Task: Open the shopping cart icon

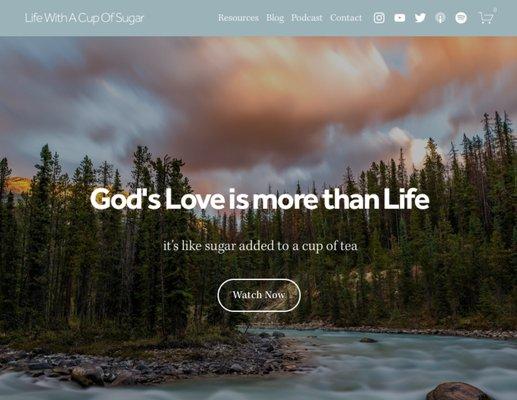Action: (486, 18)
